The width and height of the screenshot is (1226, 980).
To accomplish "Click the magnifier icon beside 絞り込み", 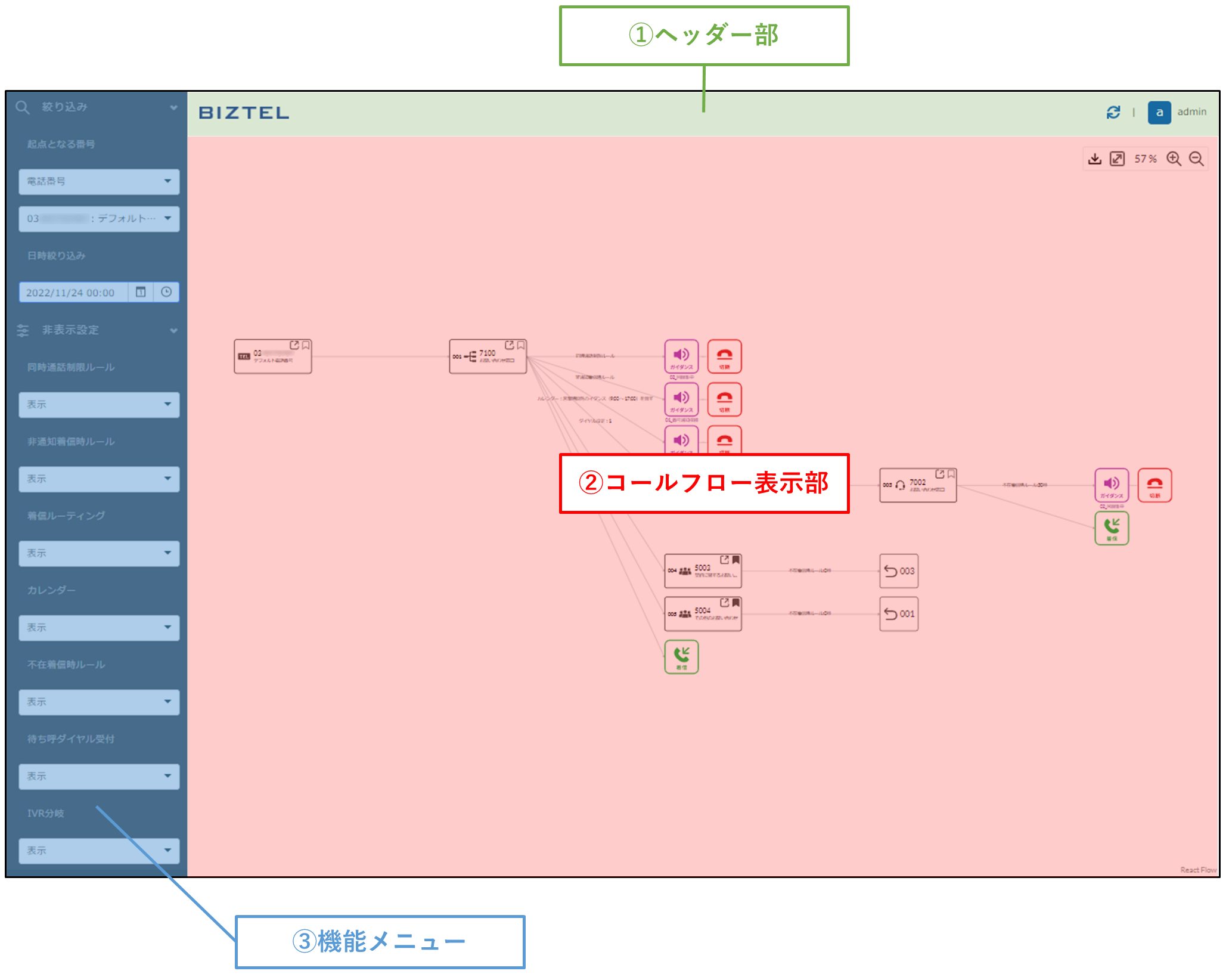I will pos(23,107).
